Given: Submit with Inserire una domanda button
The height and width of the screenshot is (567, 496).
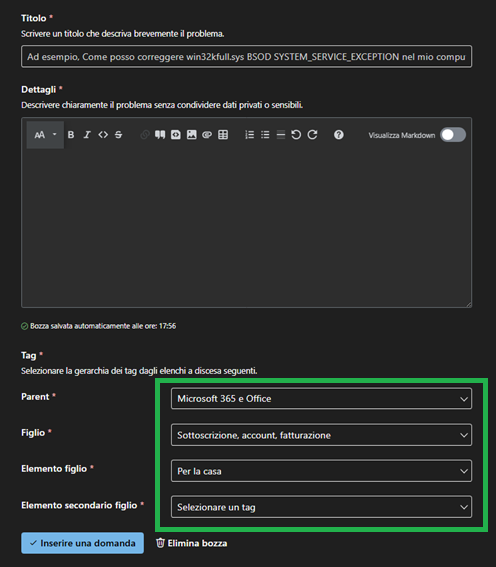Looking at the screenshot, I should pos(82,543).
